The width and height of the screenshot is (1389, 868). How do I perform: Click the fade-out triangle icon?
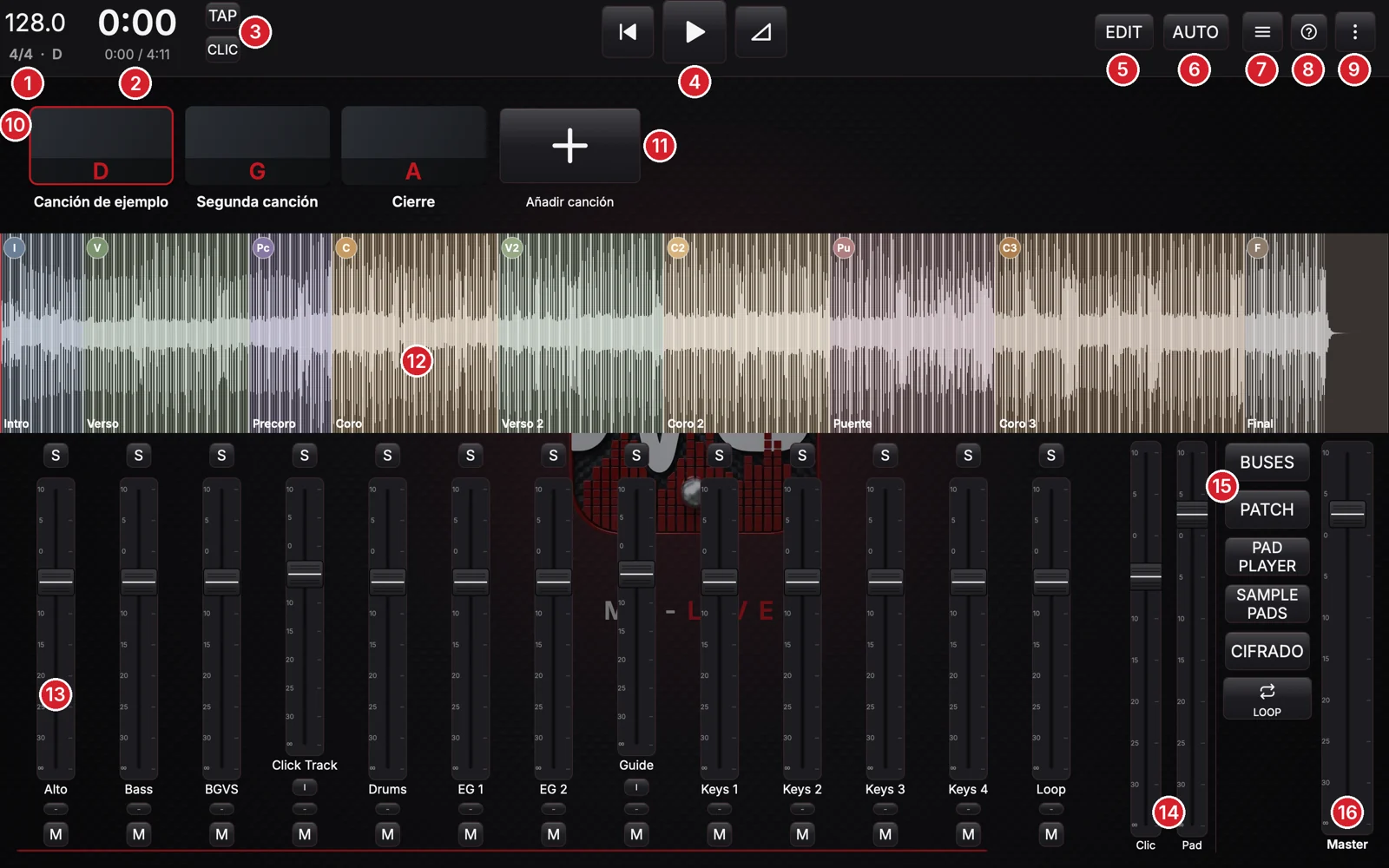pos(760,32)
